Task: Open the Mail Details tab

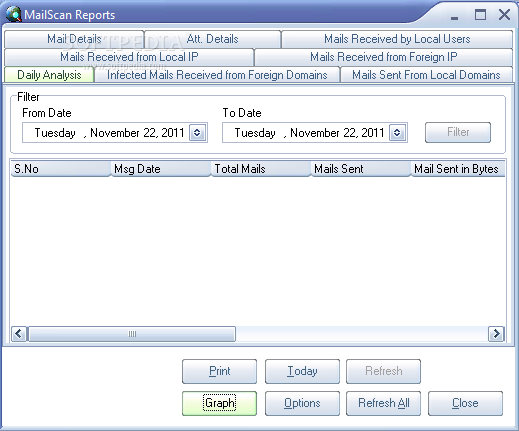Action: coord(74,39)
